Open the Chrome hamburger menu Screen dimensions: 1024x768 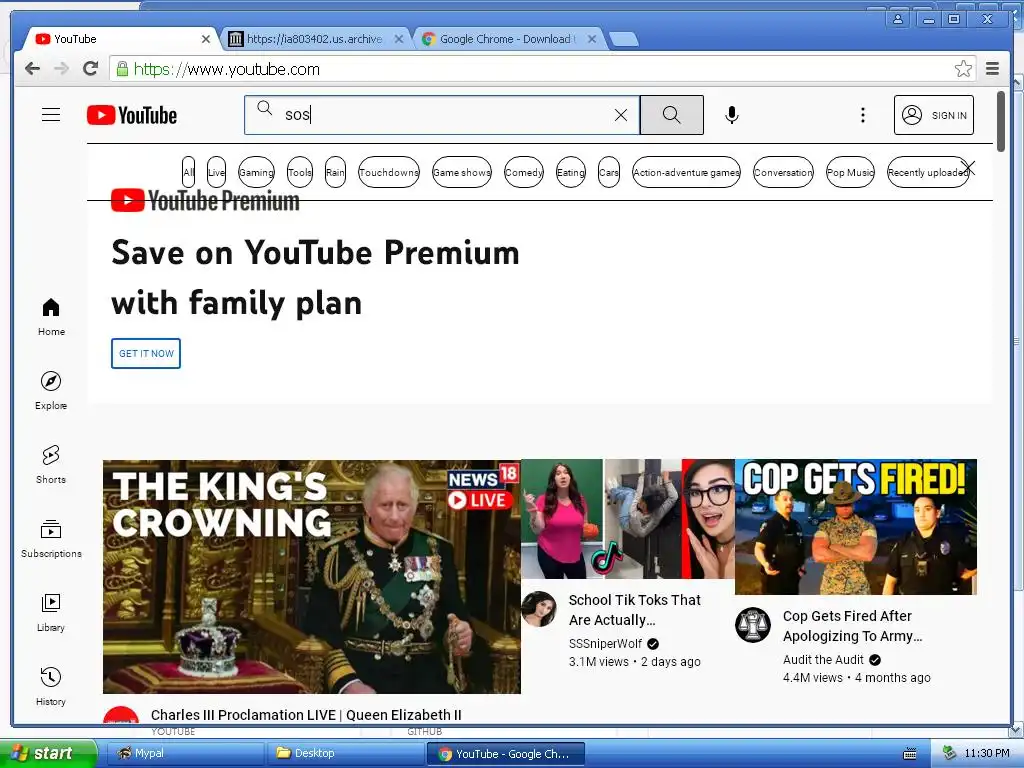point(993,69)
